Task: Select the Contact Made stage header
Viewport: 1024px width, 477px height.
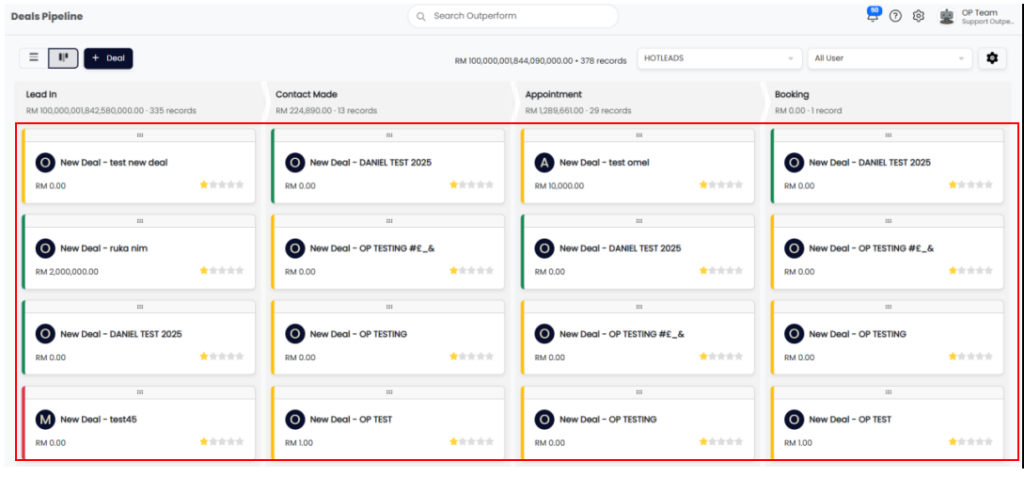Action: [306, 94]
